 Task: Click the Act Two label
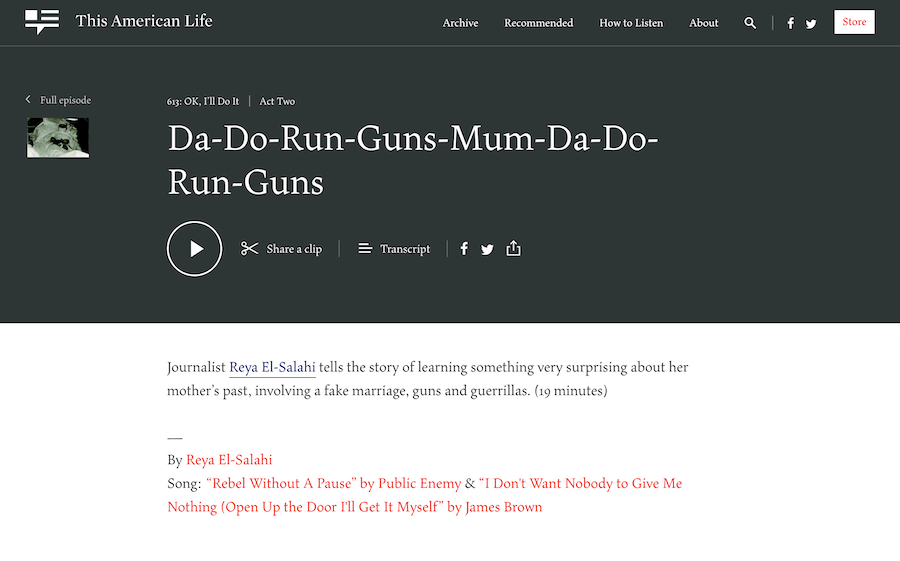[x=277, y=101]
